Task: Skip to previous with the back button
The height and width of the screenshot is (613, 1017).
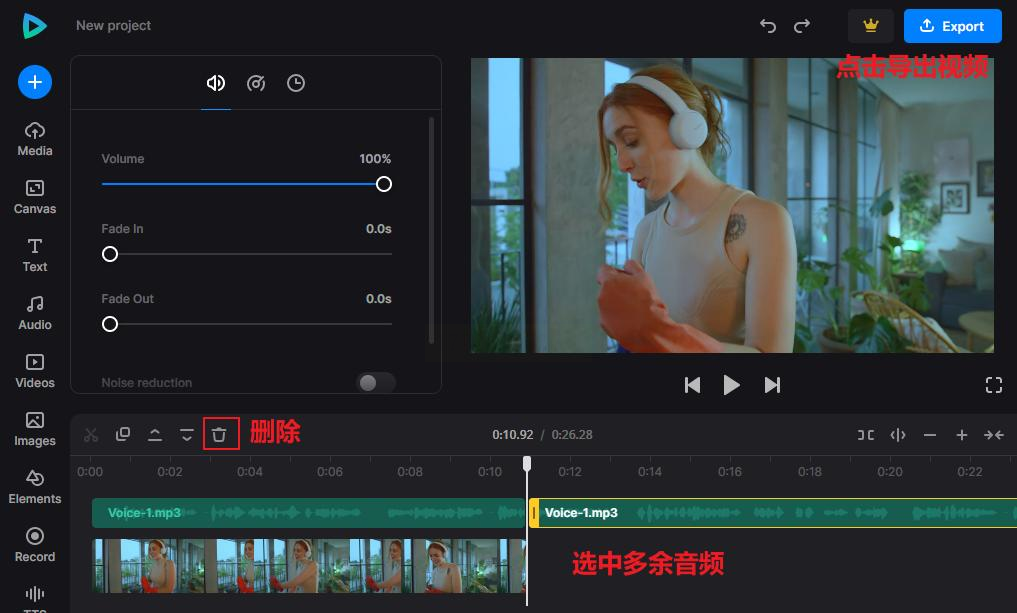Action: (x=692, y=385)
